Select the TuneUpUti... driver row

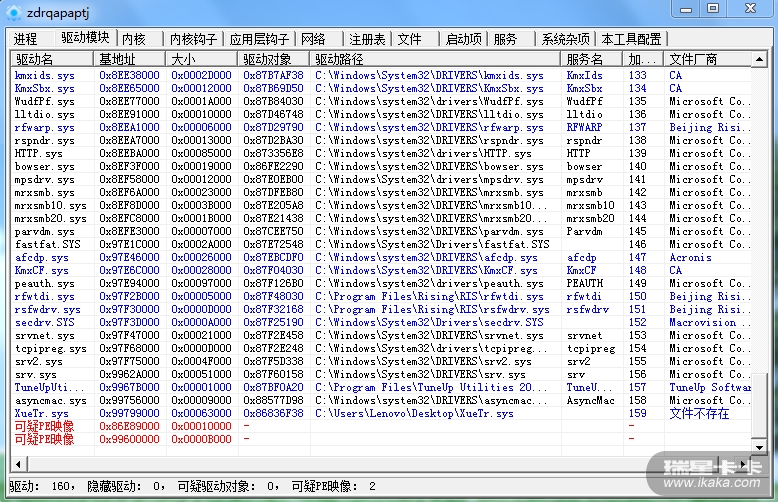(381, 387)
